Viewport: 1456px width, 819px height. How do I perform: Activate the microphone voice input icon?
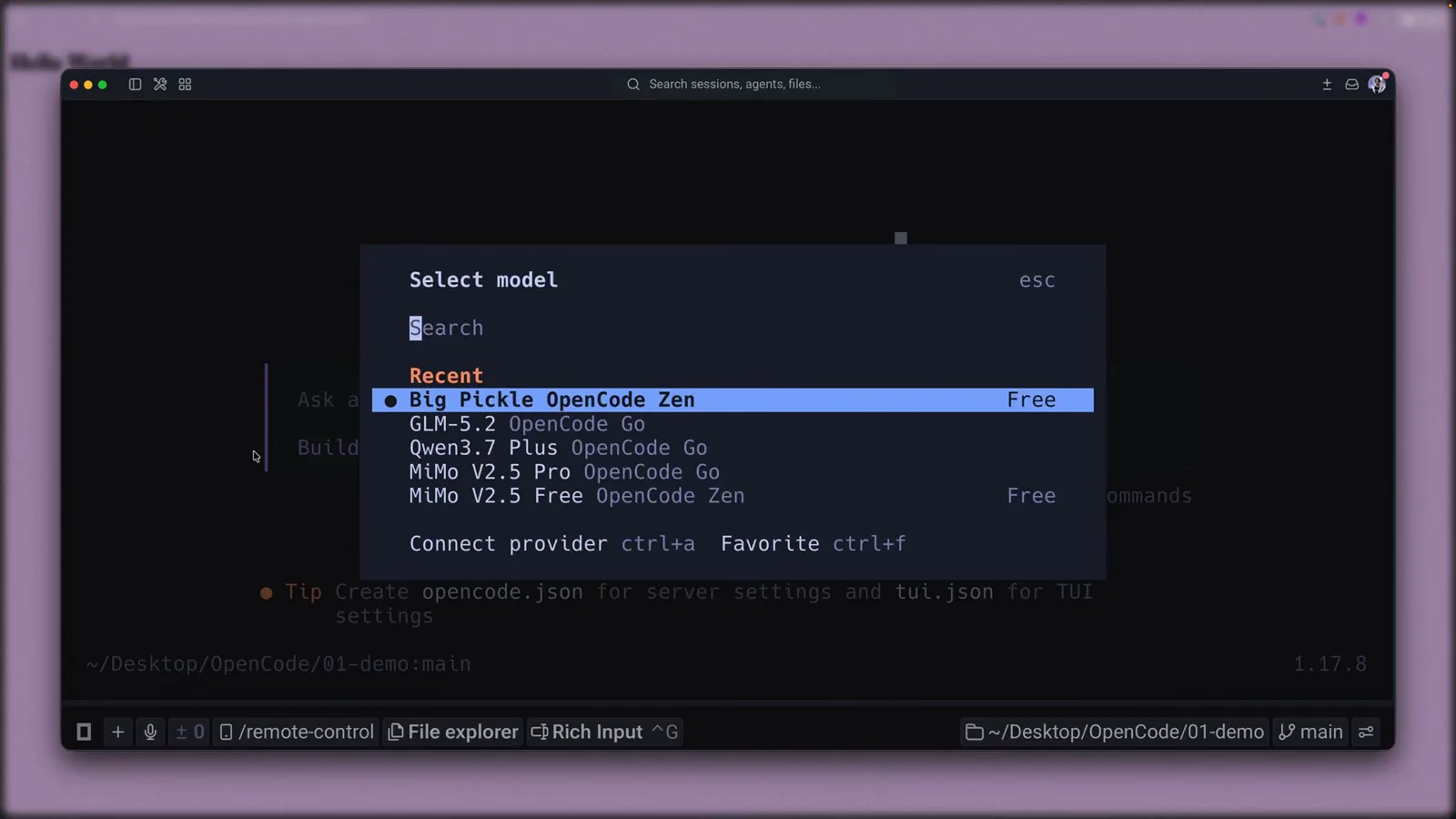pos(150,732)
